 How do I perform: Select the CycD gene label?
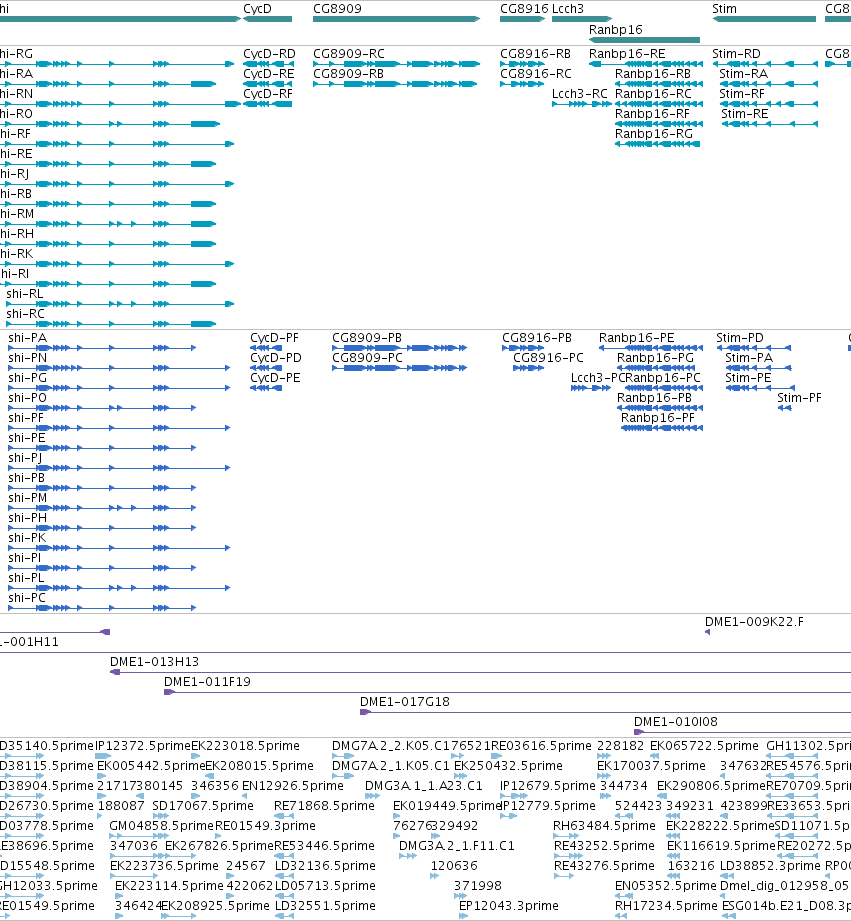[x=257, y=9]
